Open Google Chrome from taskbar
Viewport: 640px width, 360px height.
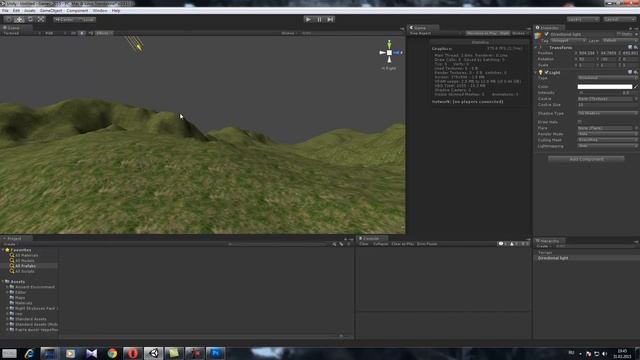[112, 353]
